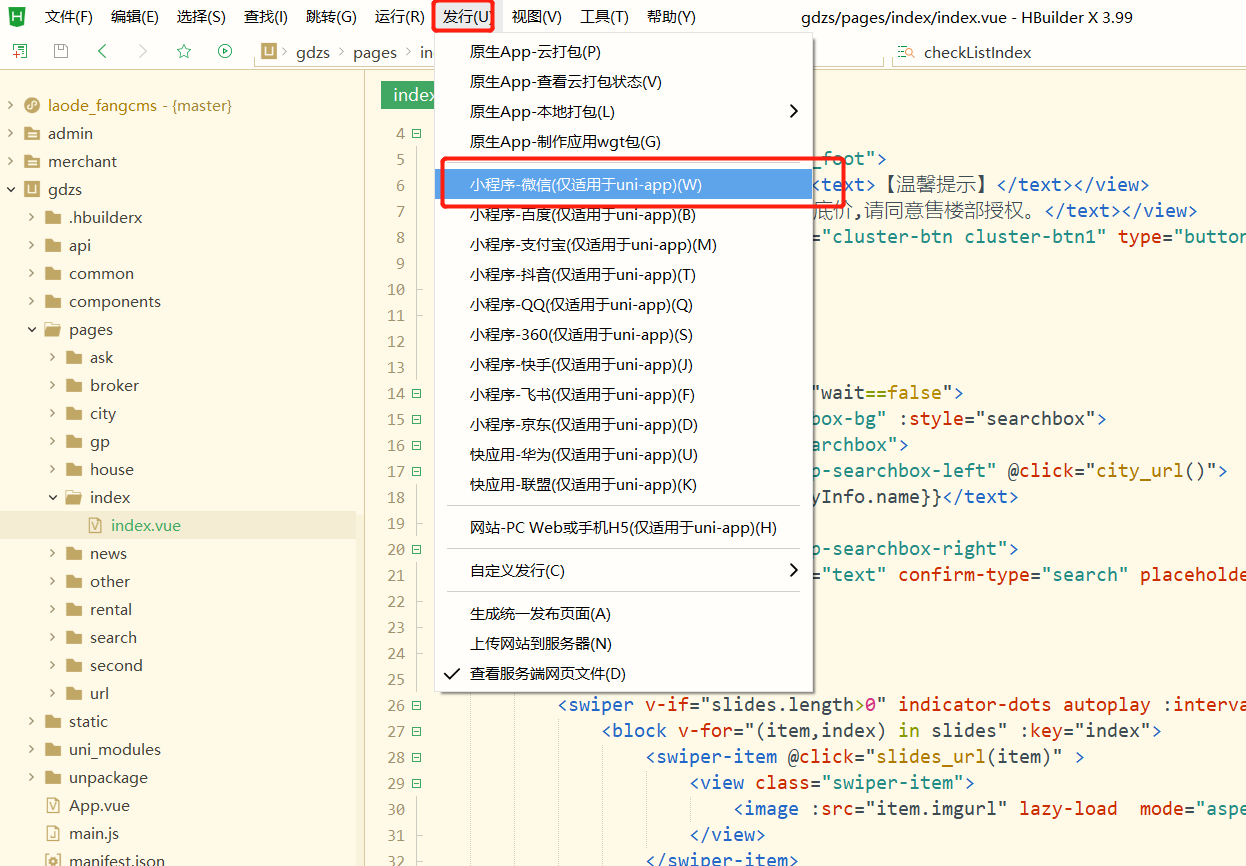Screen dimensions: 1246x866
Task: Click the folder icon of admin project
Action: 31,133
